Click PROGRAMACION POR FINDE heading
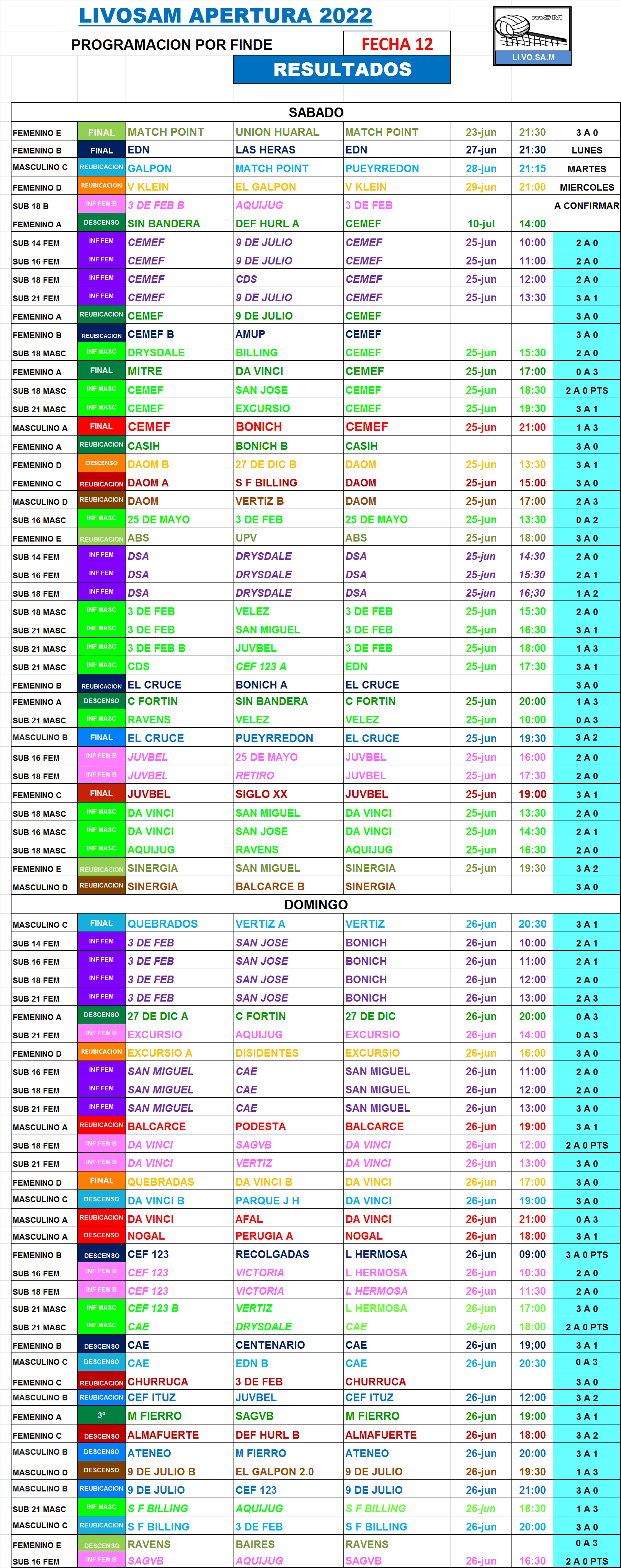Screen dimensions: 621x1568 tap(172, 44)
